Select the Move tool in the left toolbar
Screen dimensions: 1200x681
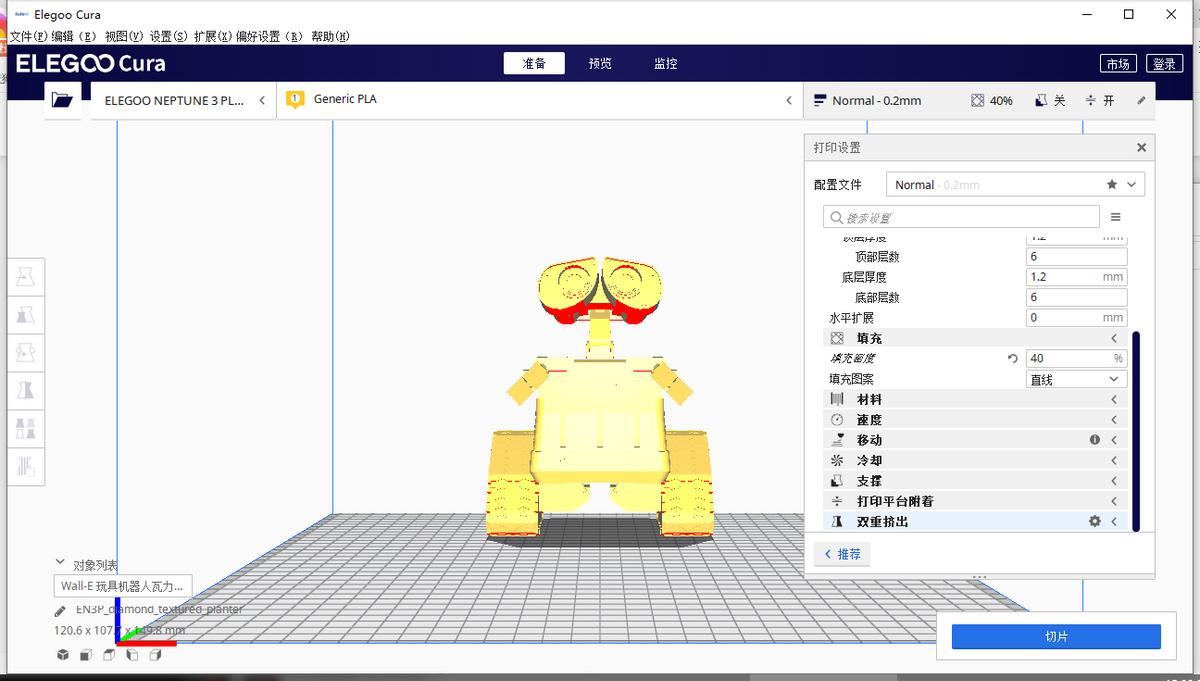coord(26,277)
